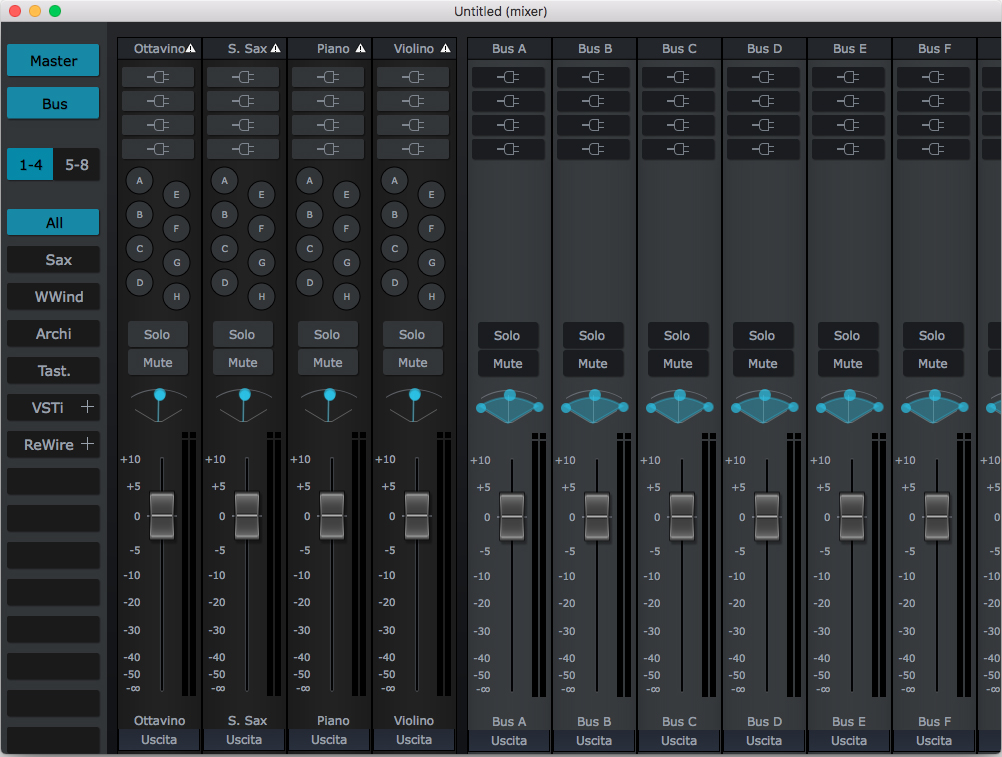Click send bus H circle on Violino

pyautogui.click(x=431, y=296)
